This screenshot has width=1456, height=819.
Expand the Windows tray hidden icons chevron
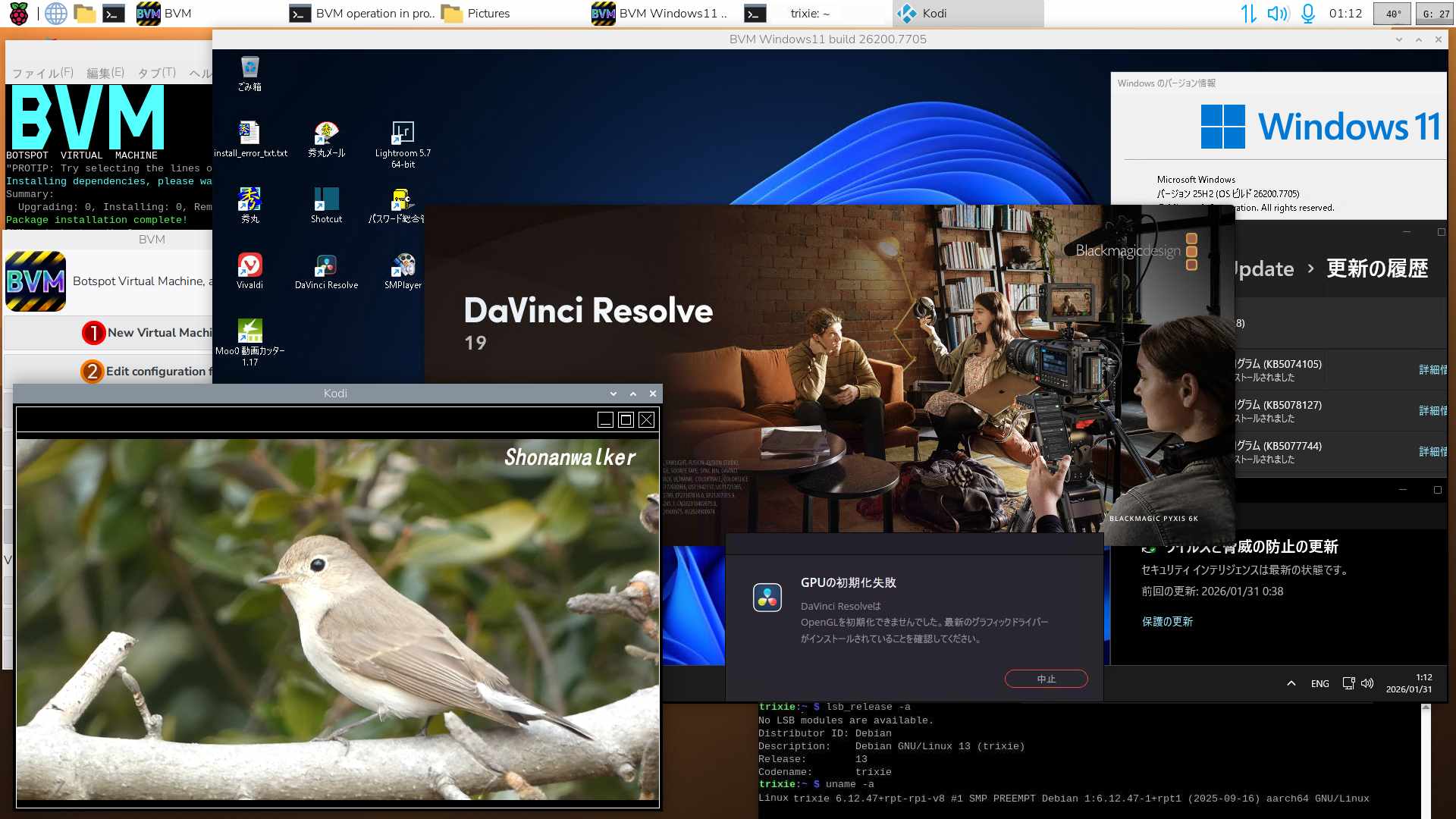[x=1291, y=683]
